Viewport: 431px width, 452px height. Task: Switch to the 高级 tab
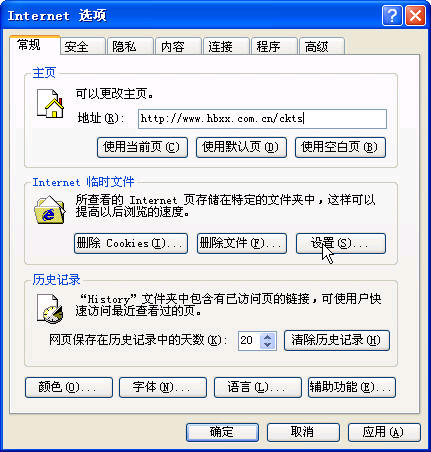322,46
